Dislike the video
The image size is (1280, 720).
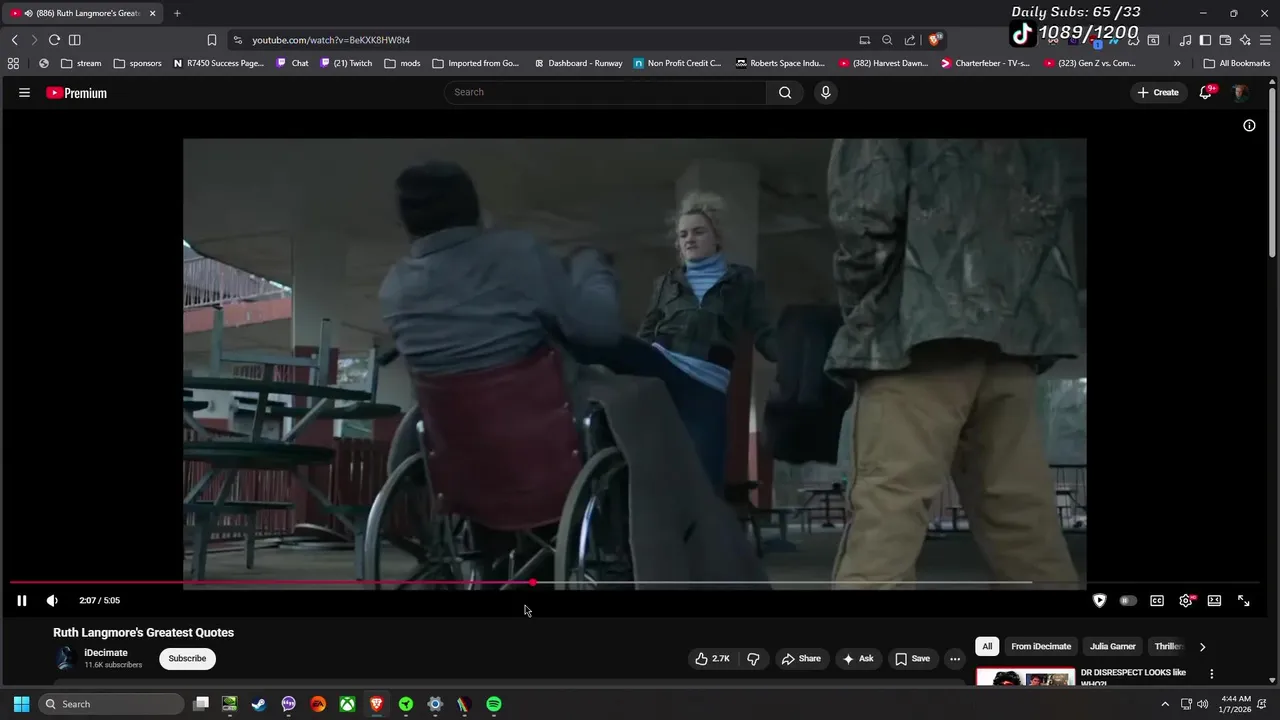(754, 659)
